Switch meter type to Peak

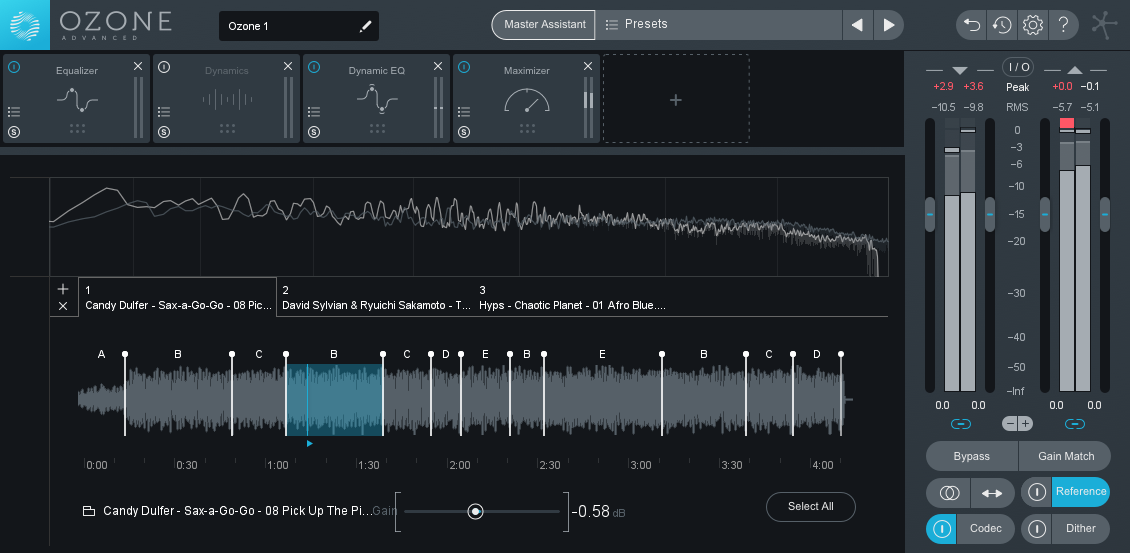click(x=1018, y=87)
